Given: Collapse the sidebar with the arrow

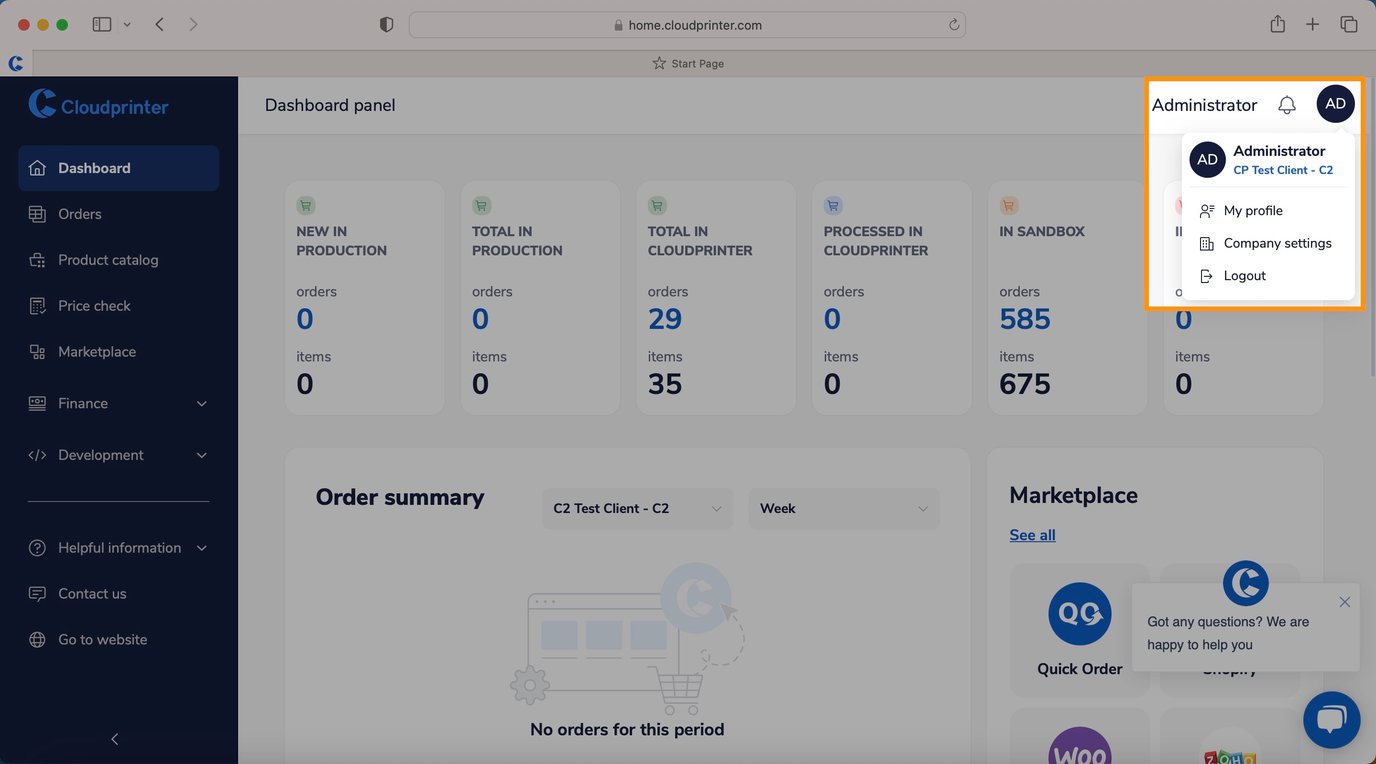Looking at the screenshot, I should pyautogui.click(x=115, y=739).
